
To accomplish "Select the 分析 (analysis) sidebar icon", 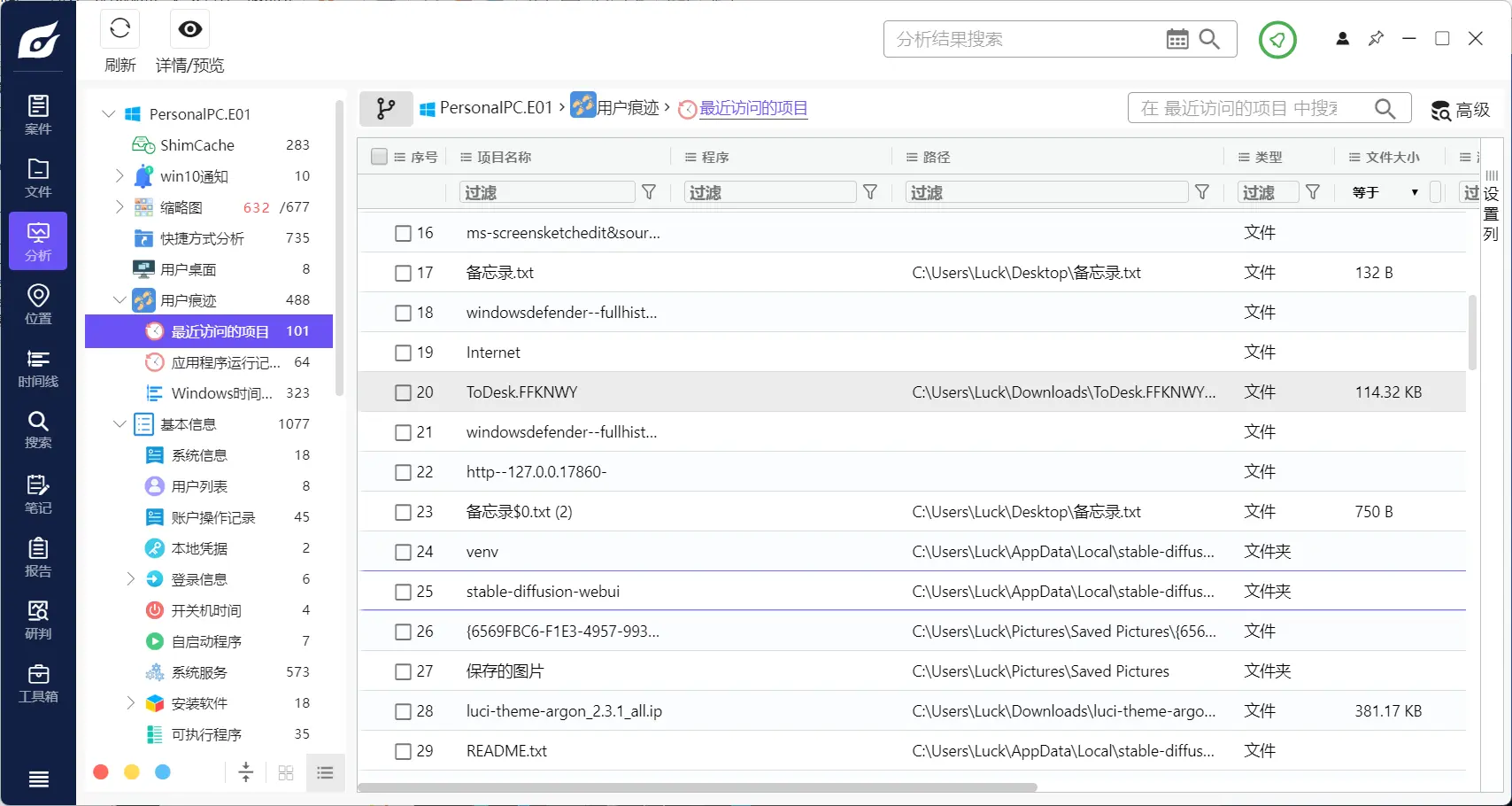I will [38, 241].
